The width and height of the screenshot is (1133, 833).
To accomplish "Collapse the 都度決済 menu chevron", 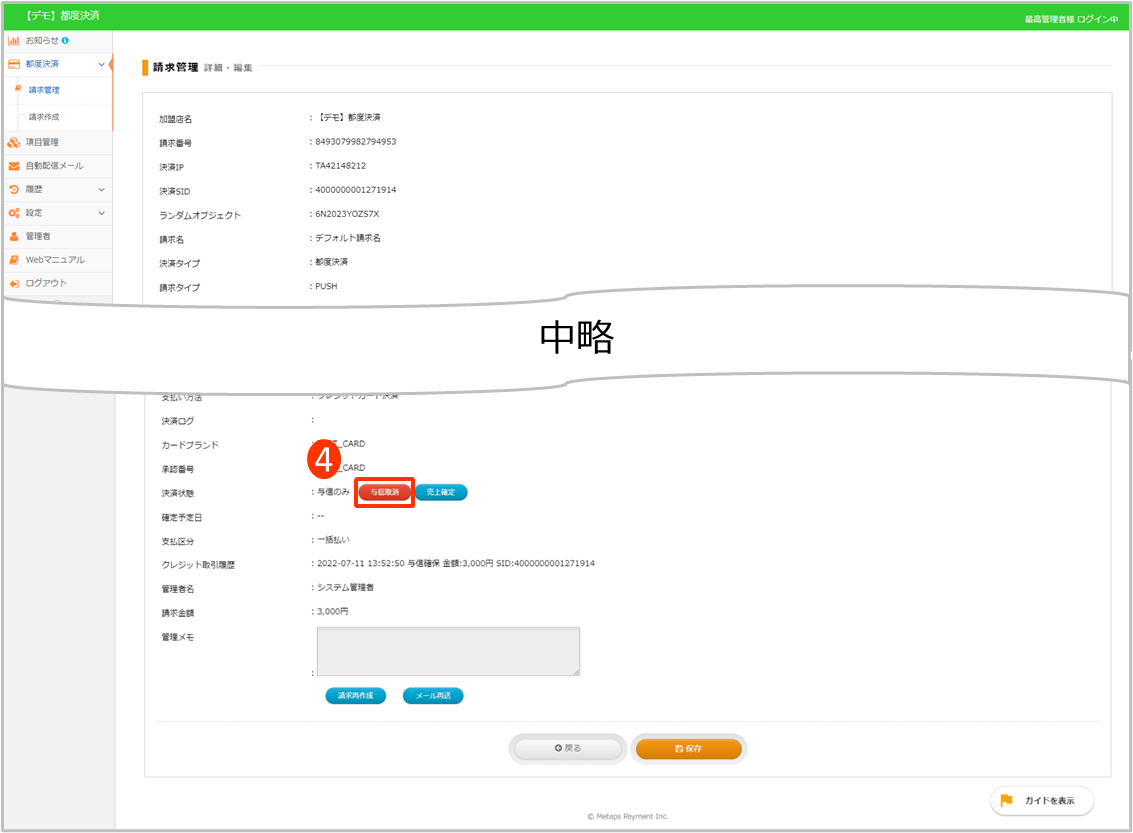I will (101, 64).
